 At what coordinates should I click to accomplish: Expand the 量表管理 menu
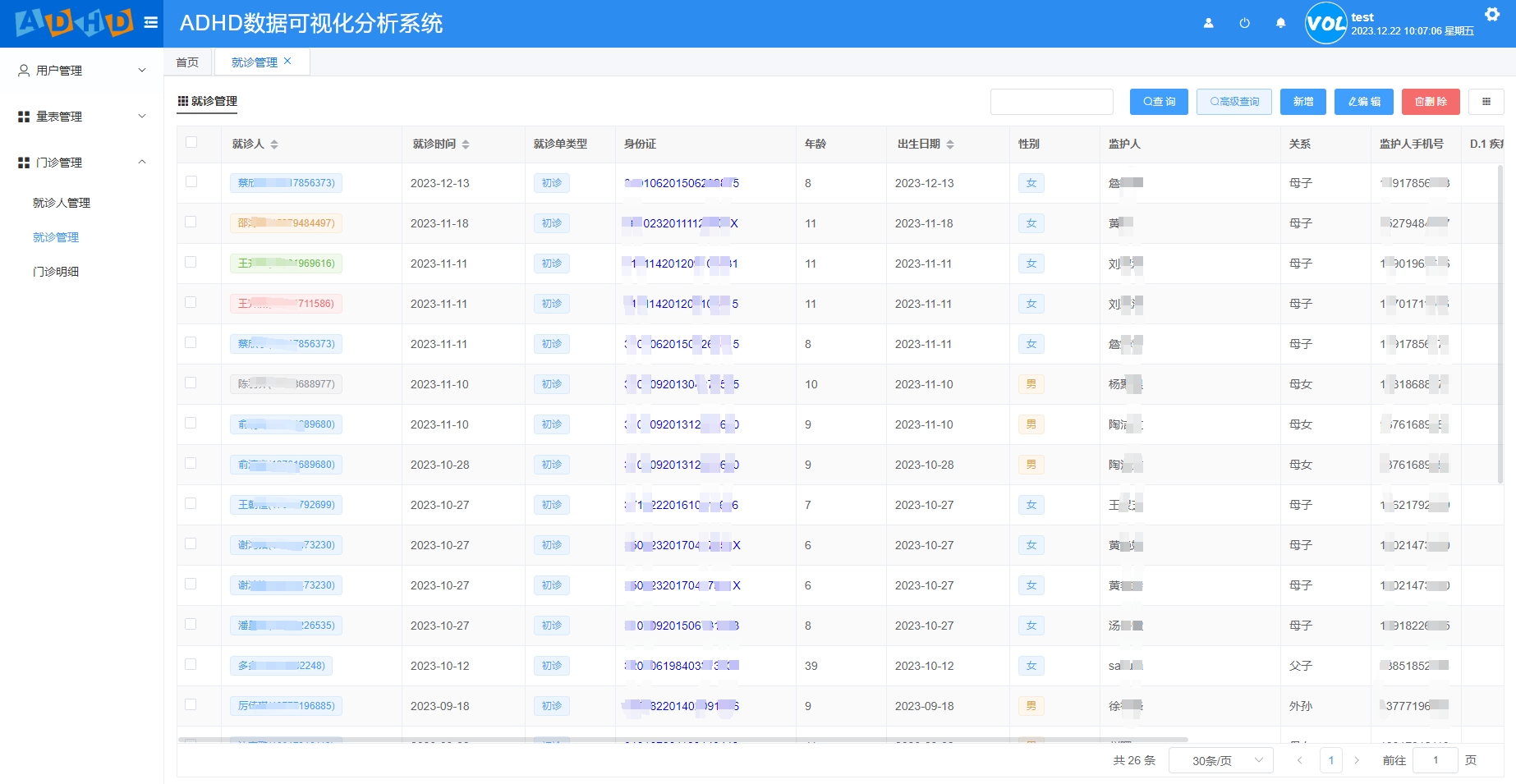82,117
